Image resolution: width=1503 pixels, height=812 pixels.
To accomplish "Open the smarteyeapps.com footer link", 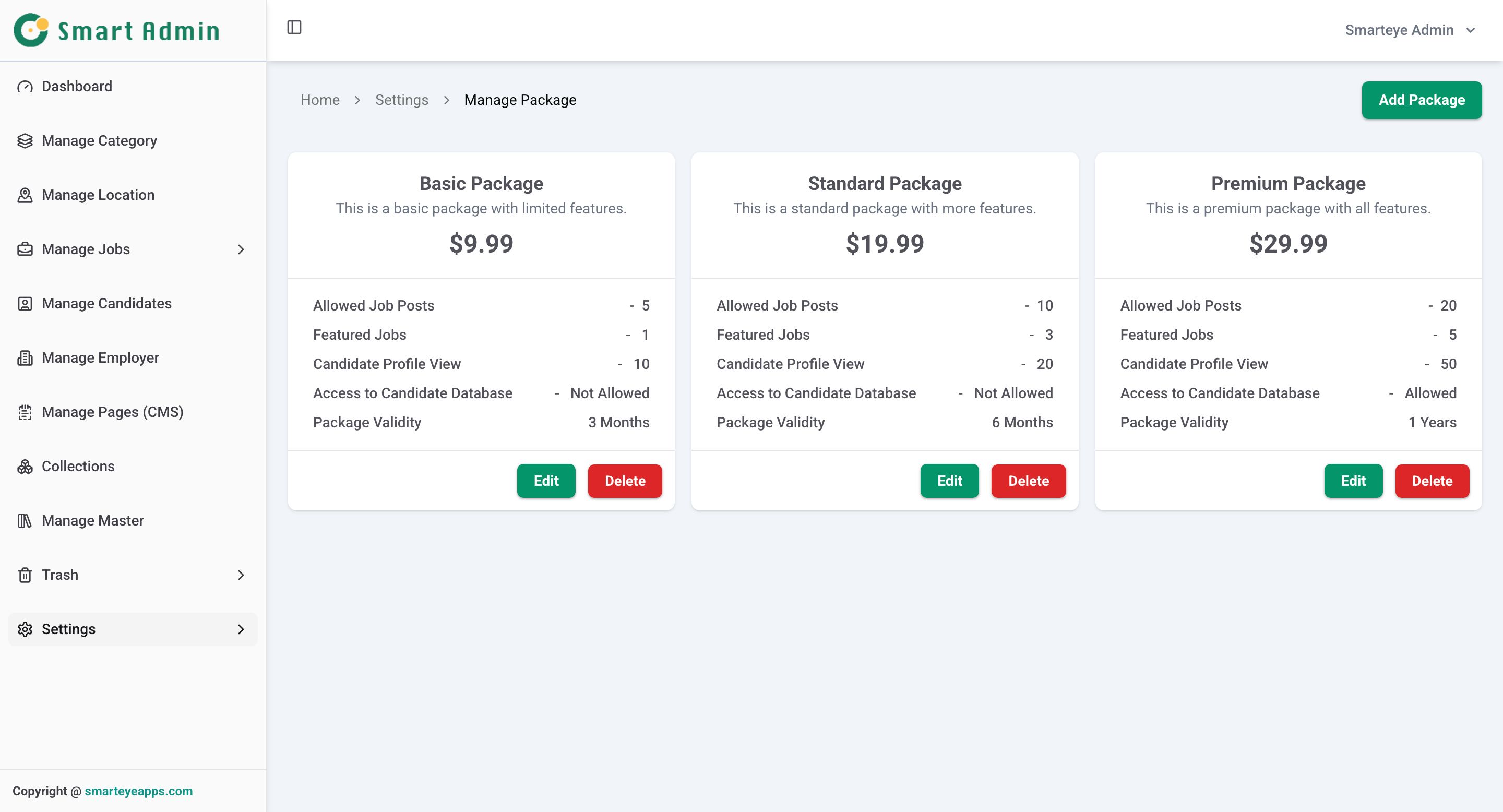I will point(138,791).
